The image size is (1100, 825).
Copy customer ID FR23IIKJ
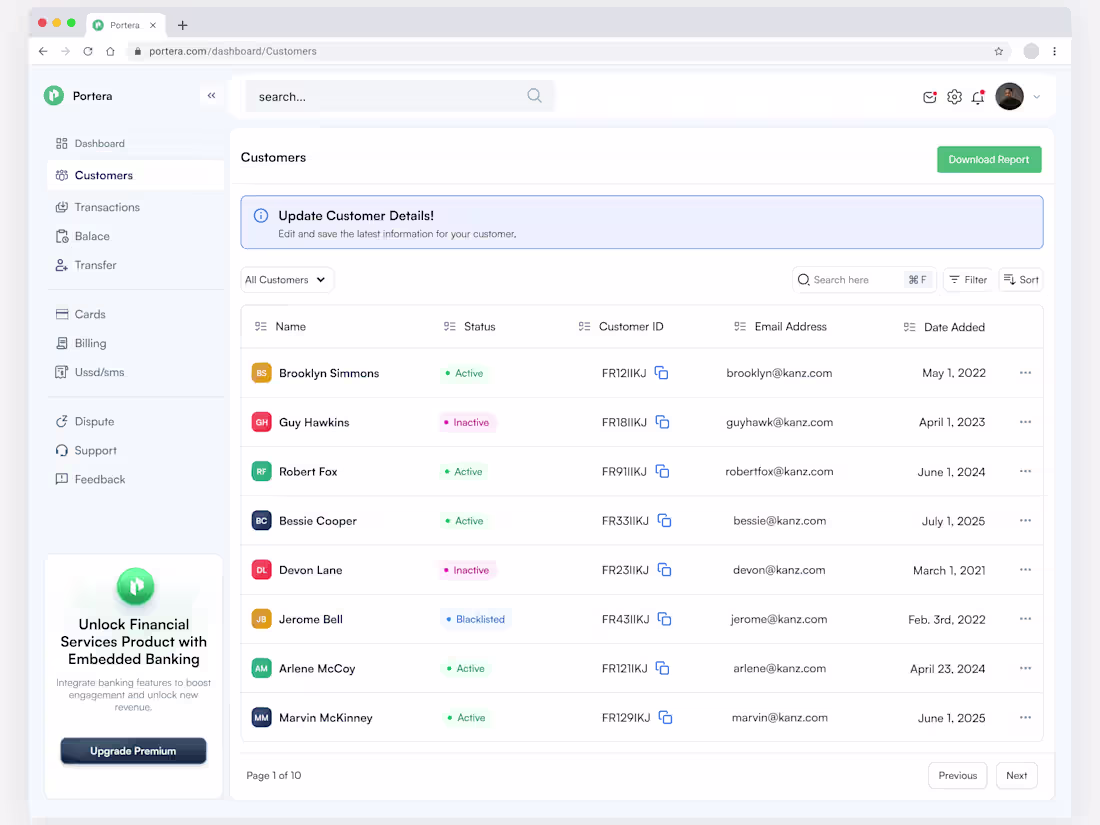[664, 570]
